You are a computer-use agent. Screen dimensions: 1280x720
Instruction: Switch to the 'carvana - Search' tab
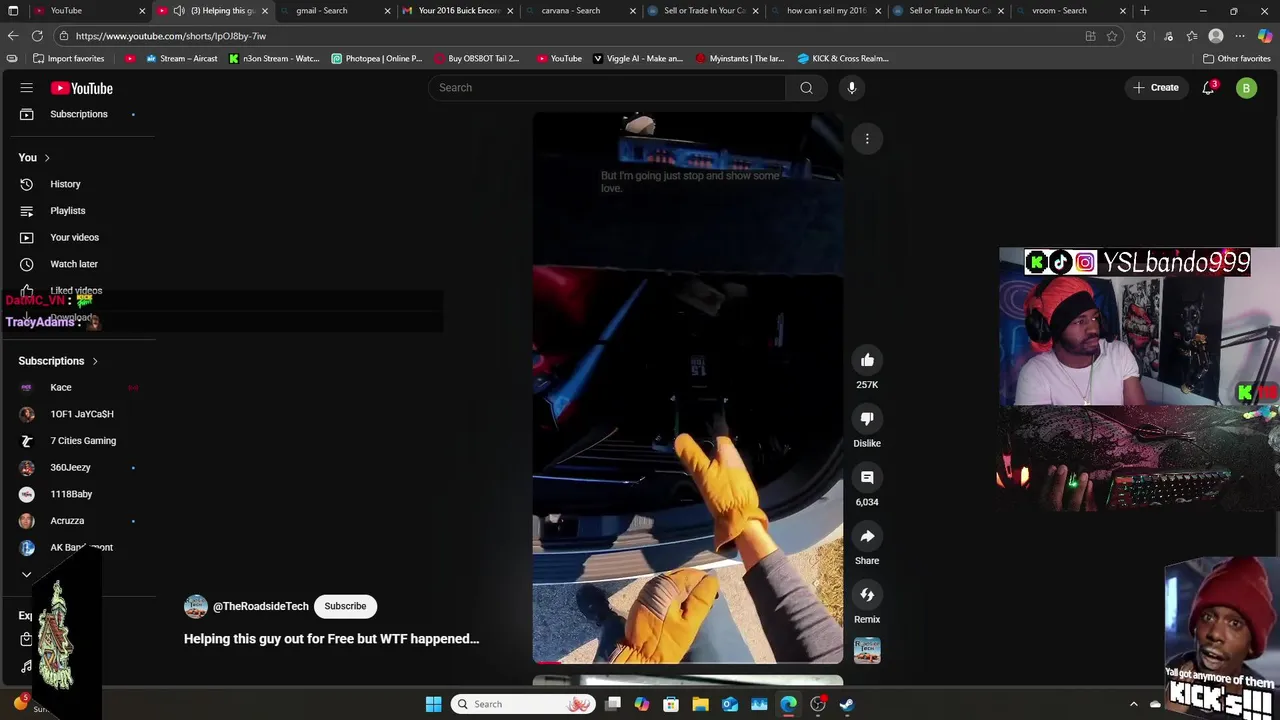point(579,11)
